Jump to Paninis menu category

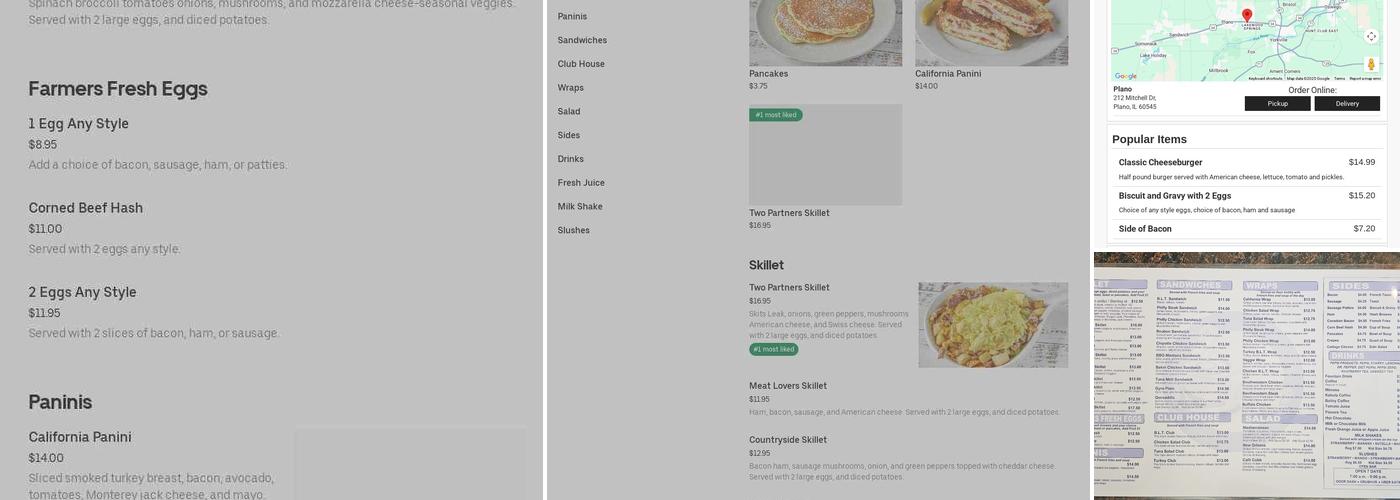click(x=572, y=16)
